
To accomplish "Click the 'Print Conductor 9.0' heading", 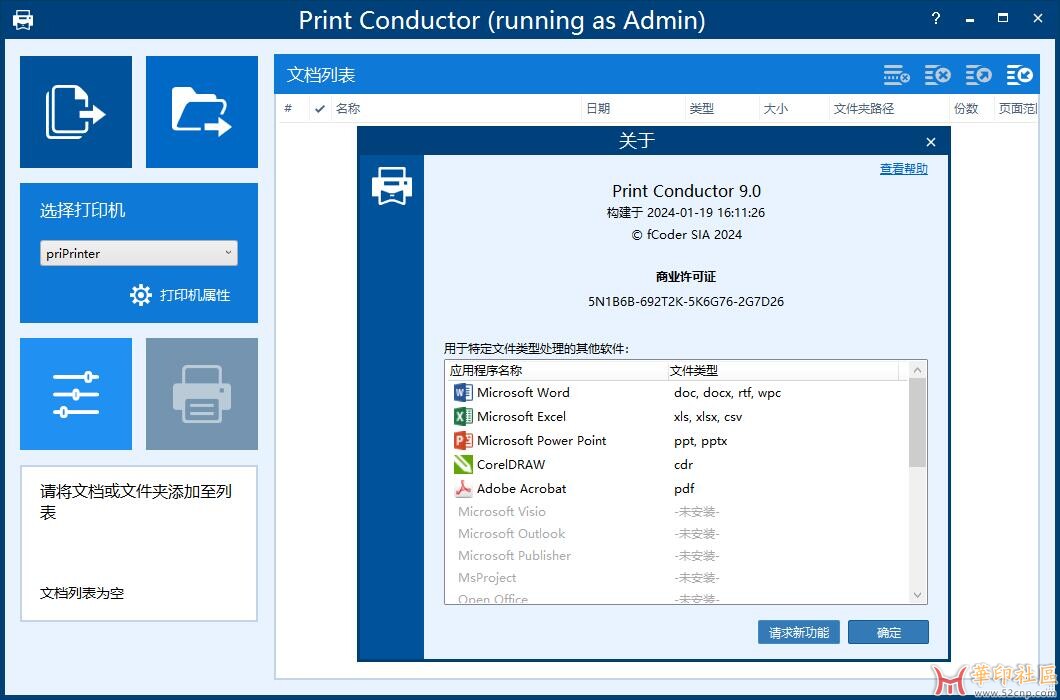I will click(686, 191).
